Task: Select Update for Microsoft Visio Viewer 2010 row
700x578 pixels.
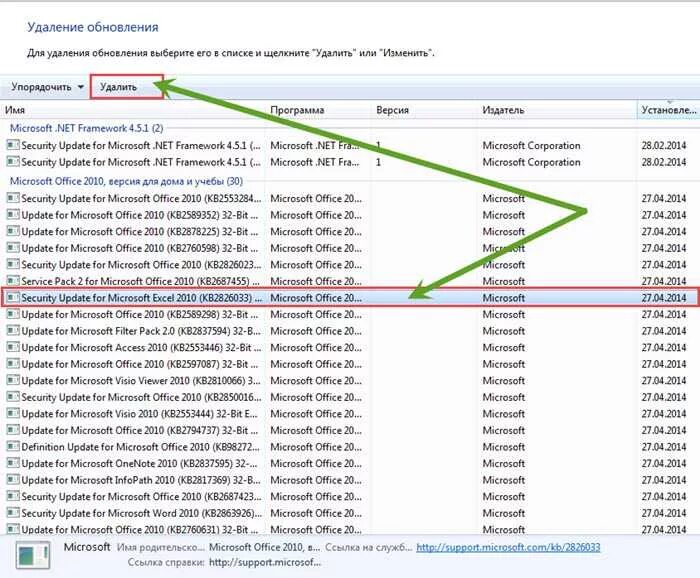Action: point(350,380)
